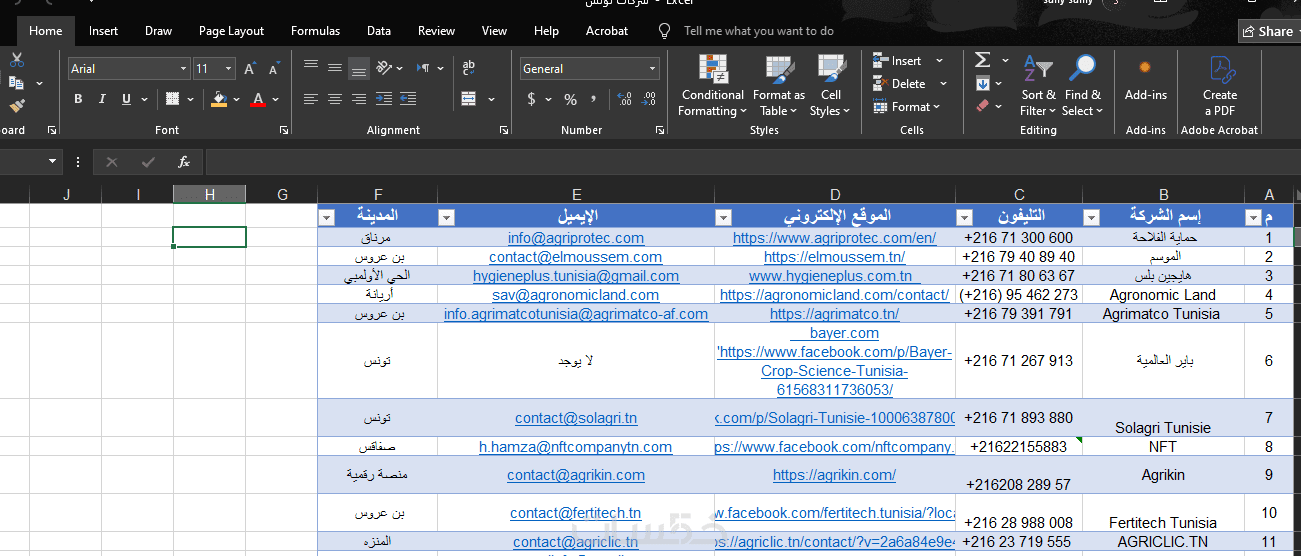
Task: Click the center horizontally icon
Action: click(x=335, y=99)
